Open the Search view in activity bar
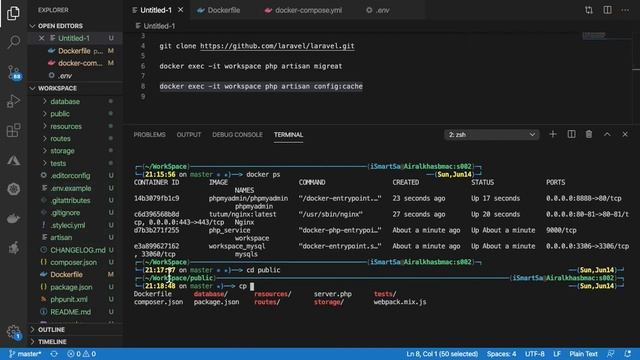 (x=13, y=42)
